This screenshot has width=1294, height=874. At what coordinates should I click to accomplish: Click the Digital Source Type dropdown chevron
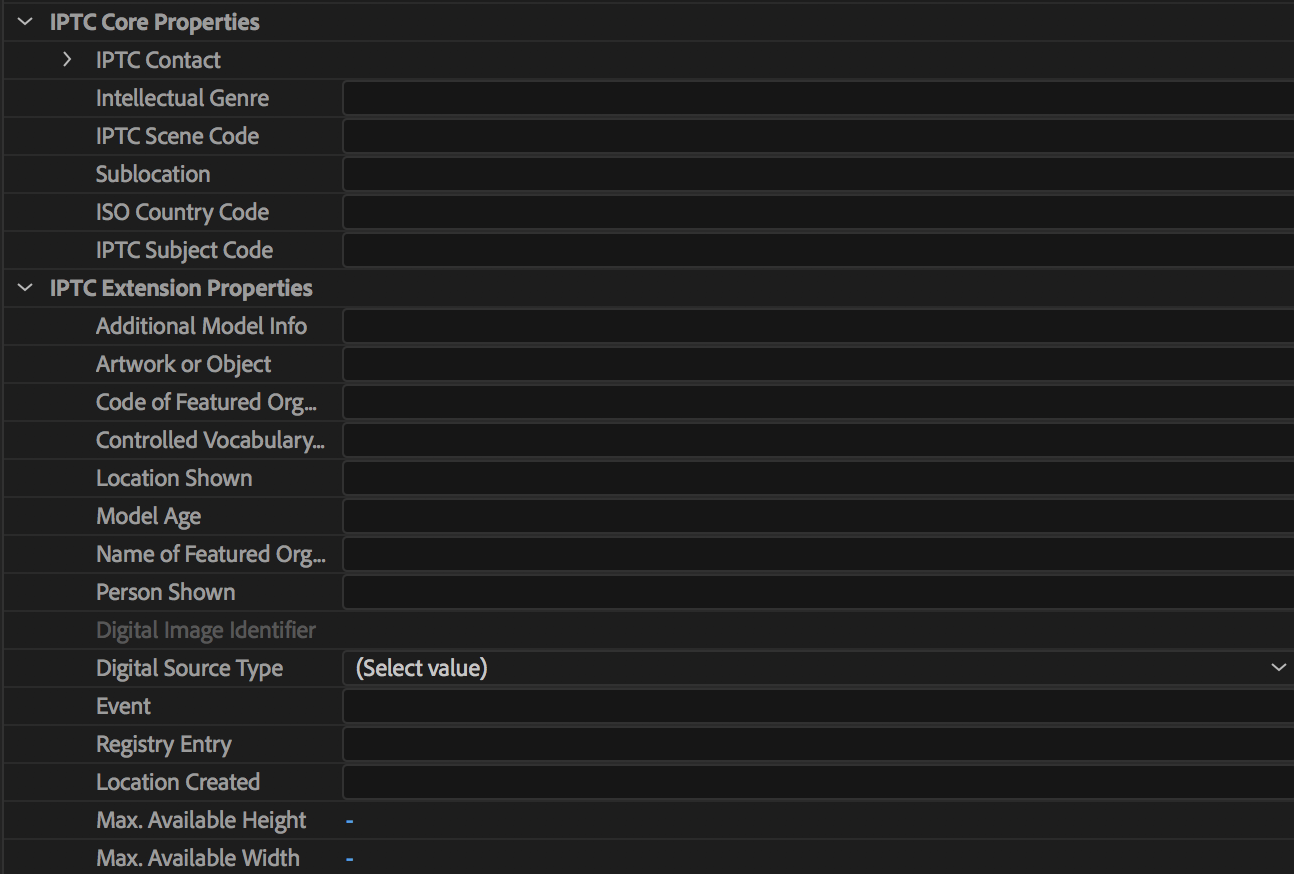click(x=1277, y=668)
